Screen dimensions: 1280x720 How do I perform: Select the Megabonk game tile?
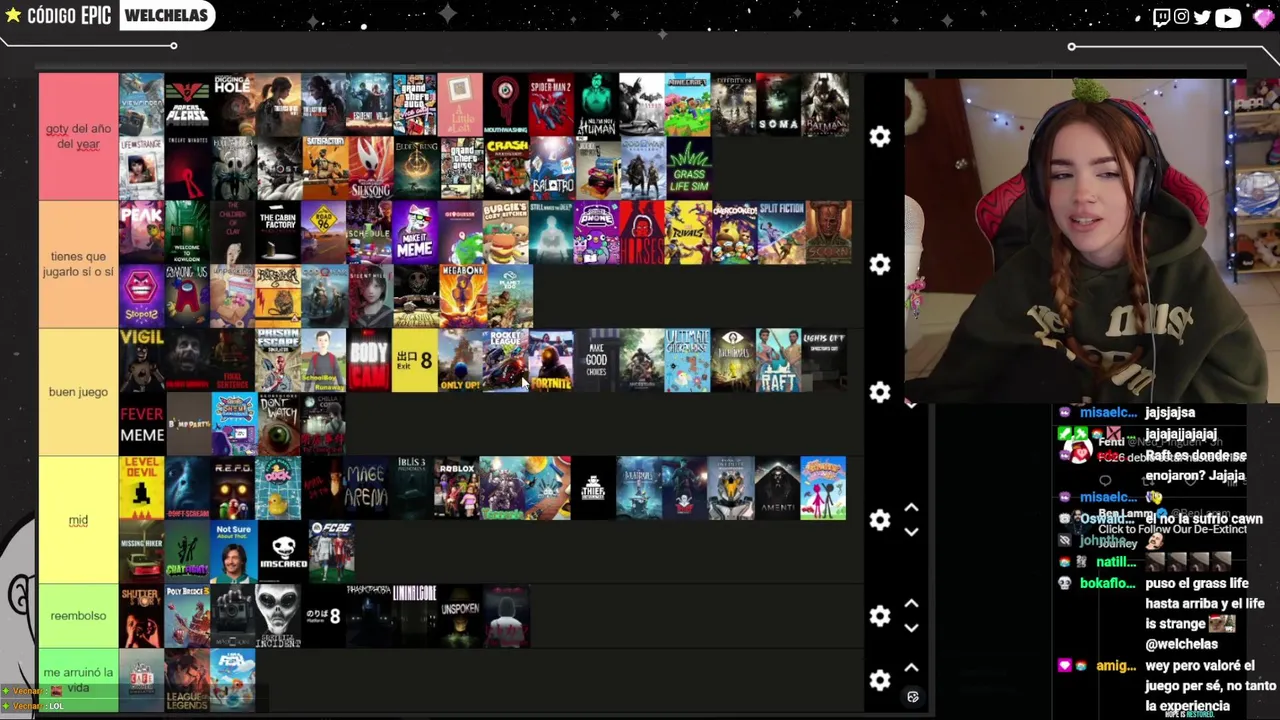pos(463,296)
